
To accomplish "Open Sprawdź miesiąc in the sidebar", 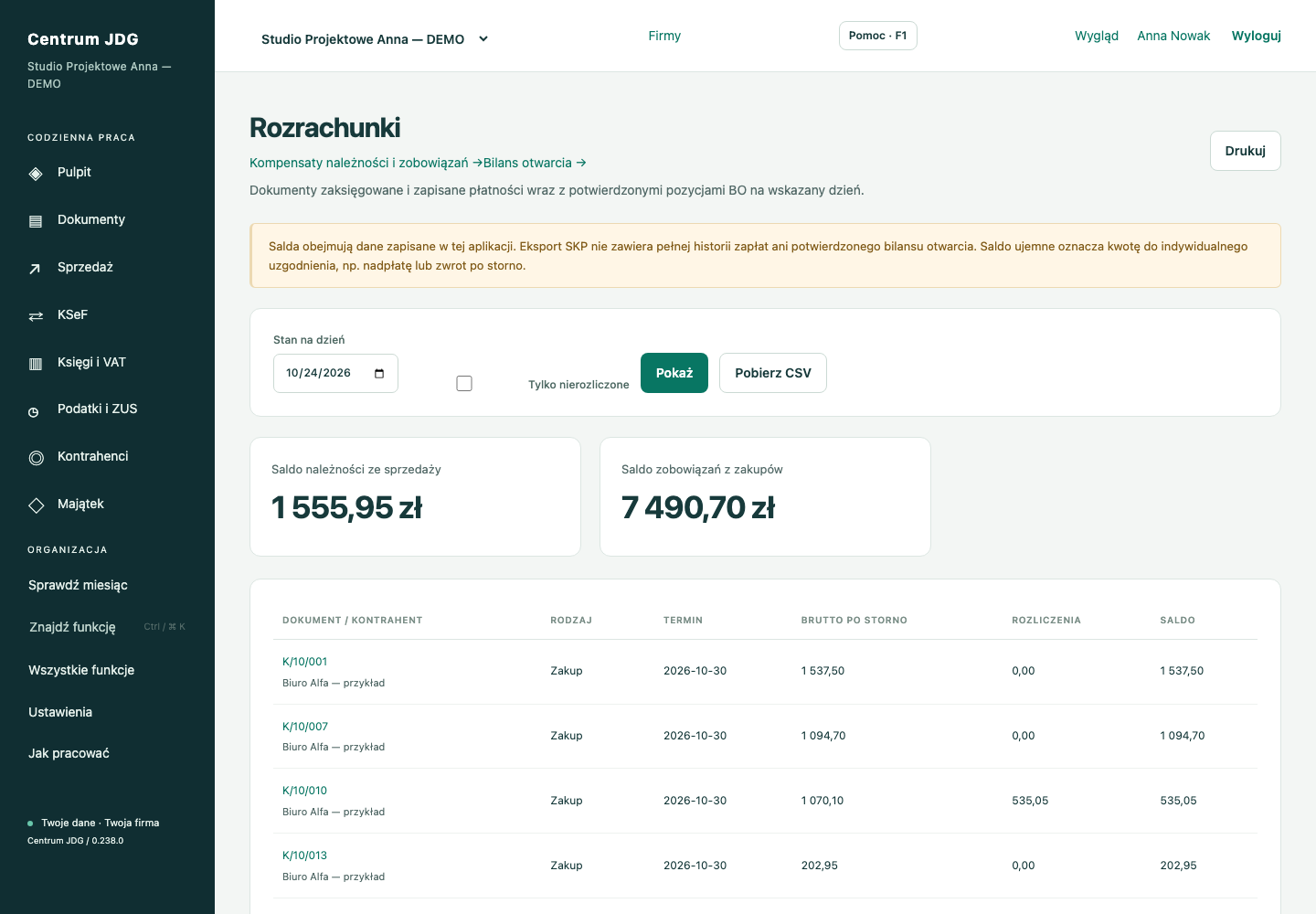I will click(x=78, y=585).
